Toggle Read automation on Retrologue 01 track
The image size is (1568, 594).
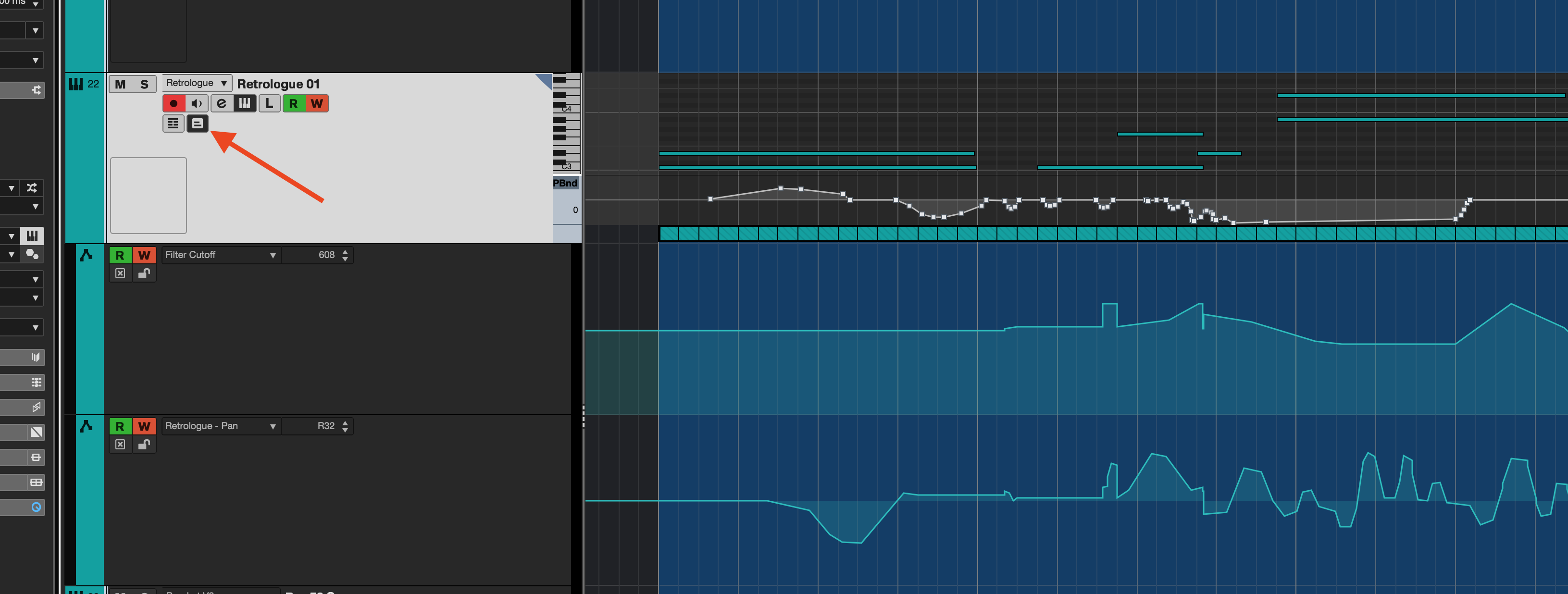click(293, 103)
